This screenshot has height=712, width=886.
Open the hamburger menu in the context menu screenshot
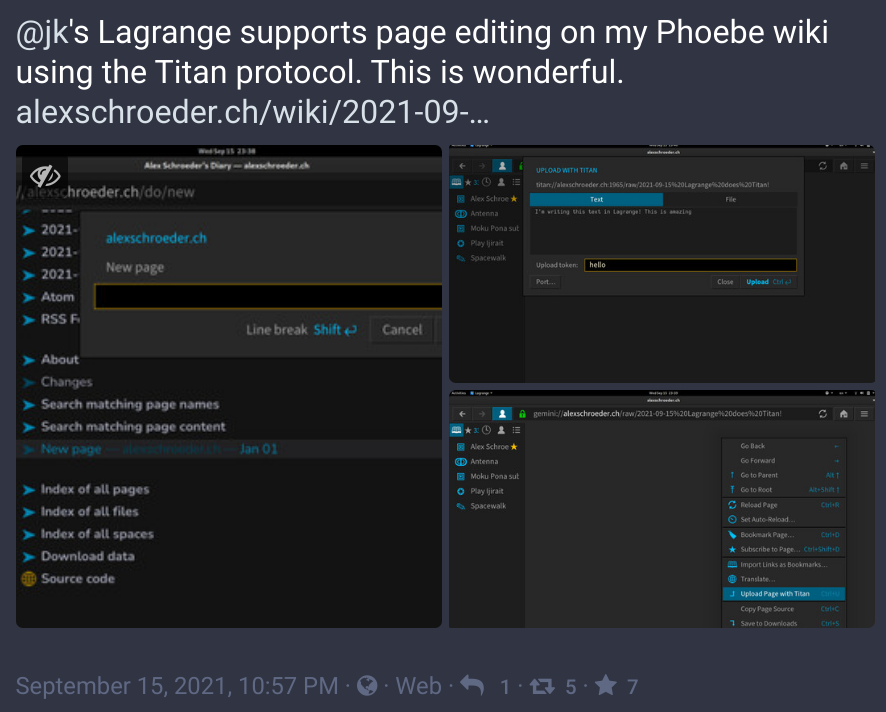[864, 414]
